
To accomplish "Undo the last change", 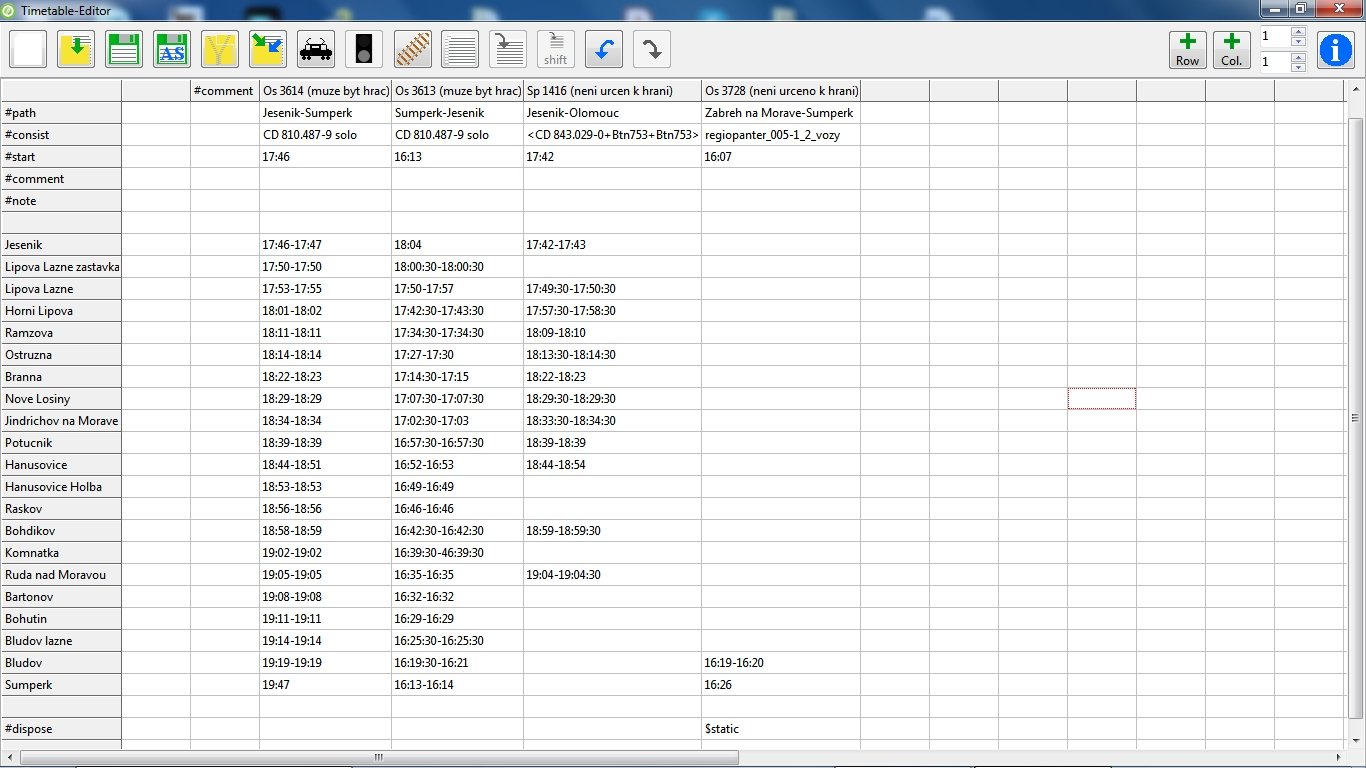I will 602,48.
